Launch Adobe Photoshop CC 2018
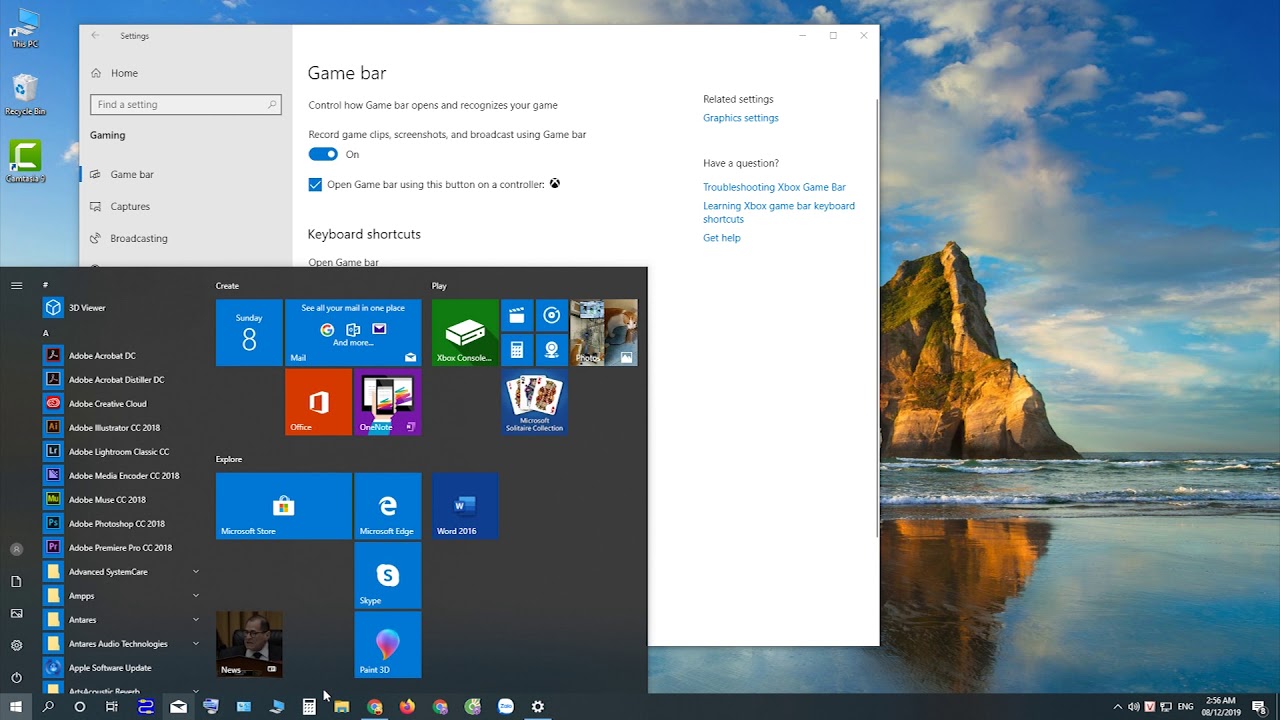Image resolution: width=1280 pixels, height=720 pixels. pyautogui.click(x=122, y=524)
